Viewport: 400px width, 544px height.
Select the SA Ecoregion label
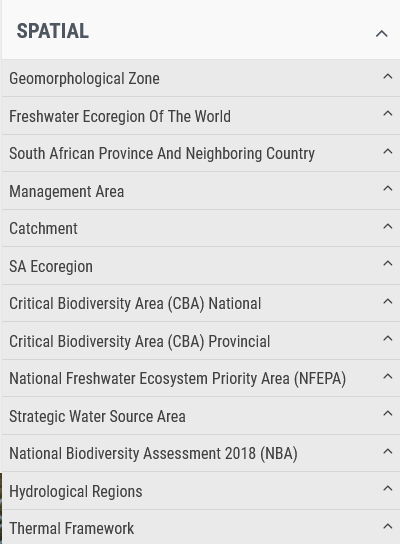[51, 266]
